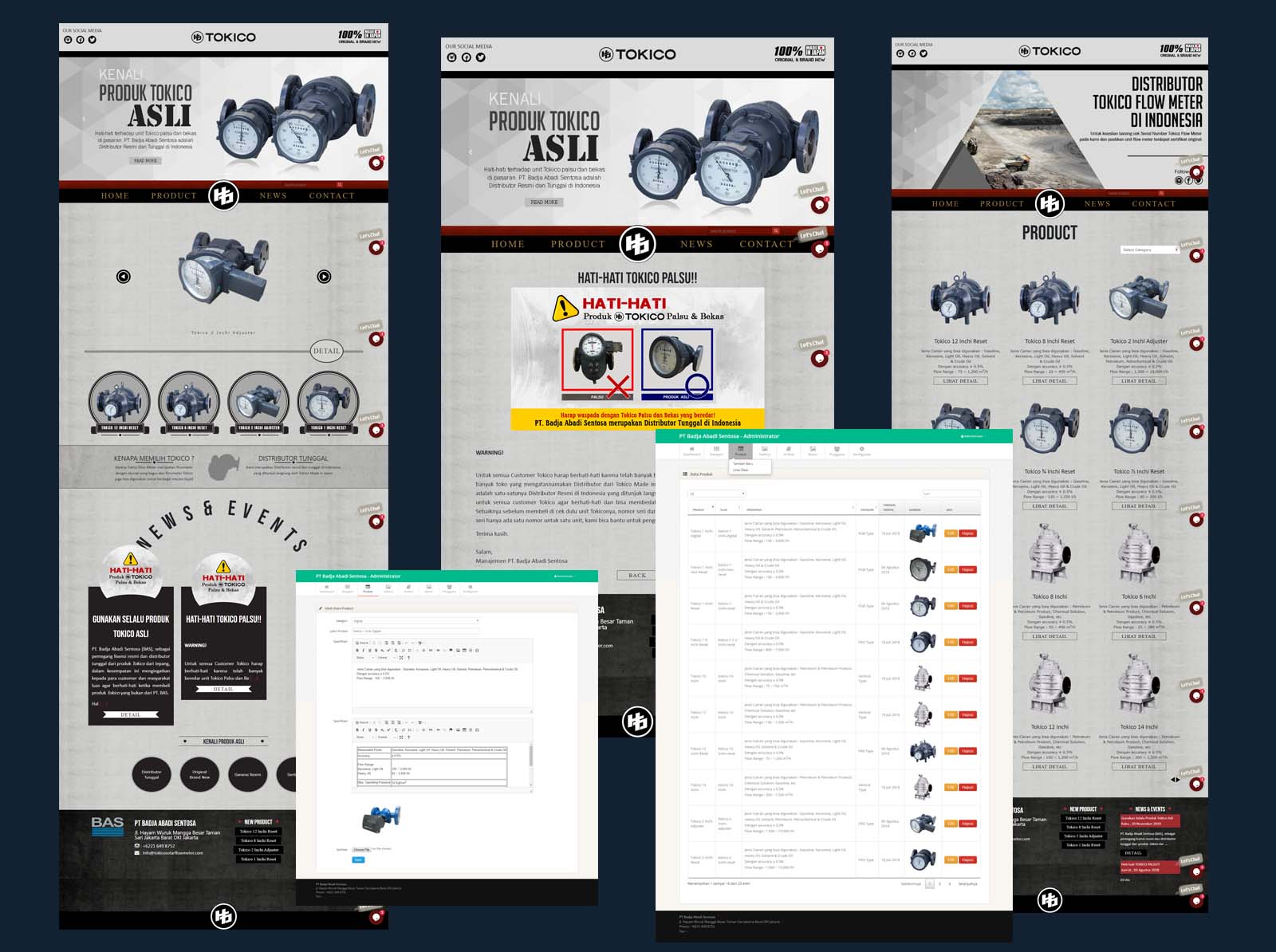Select the Tokico 2 Inchi Adjuster circular thumbnail
1276x952 pixels.
click(258, 403)
